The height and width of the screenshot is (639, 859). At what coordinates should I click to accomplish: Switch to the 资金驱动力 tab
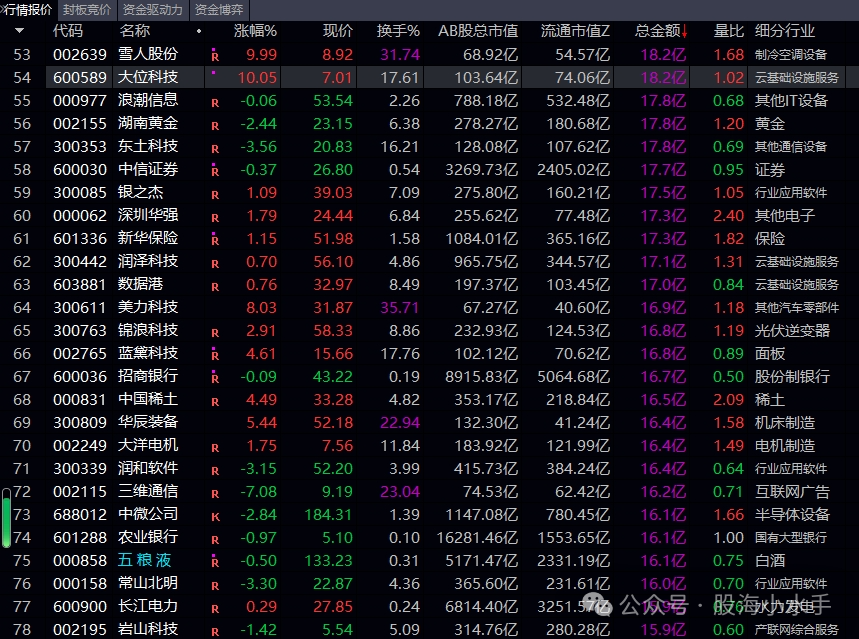click(152, 10)
